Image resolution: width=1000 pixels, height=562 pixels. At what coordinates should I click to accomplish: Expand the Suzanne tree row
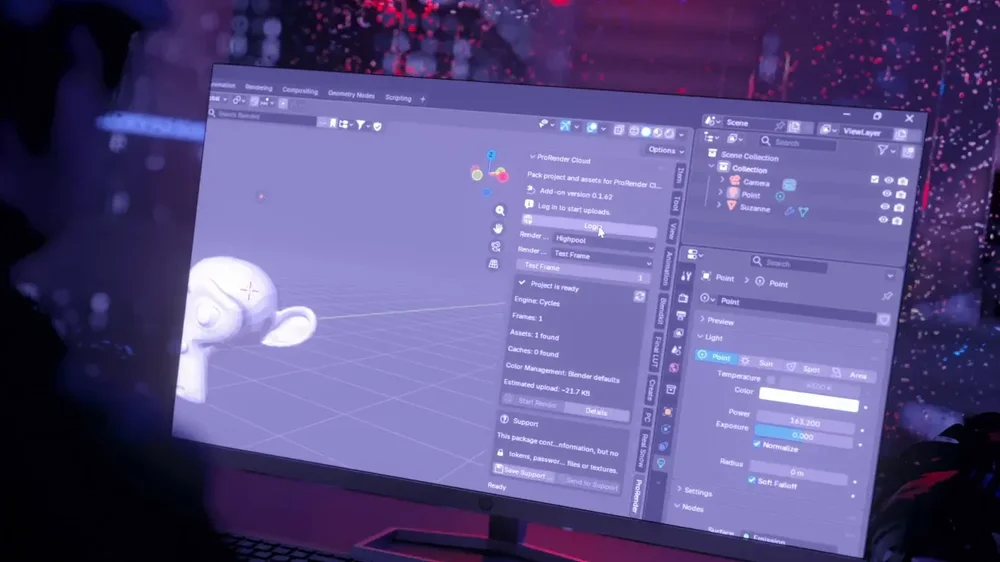point(719,205)
